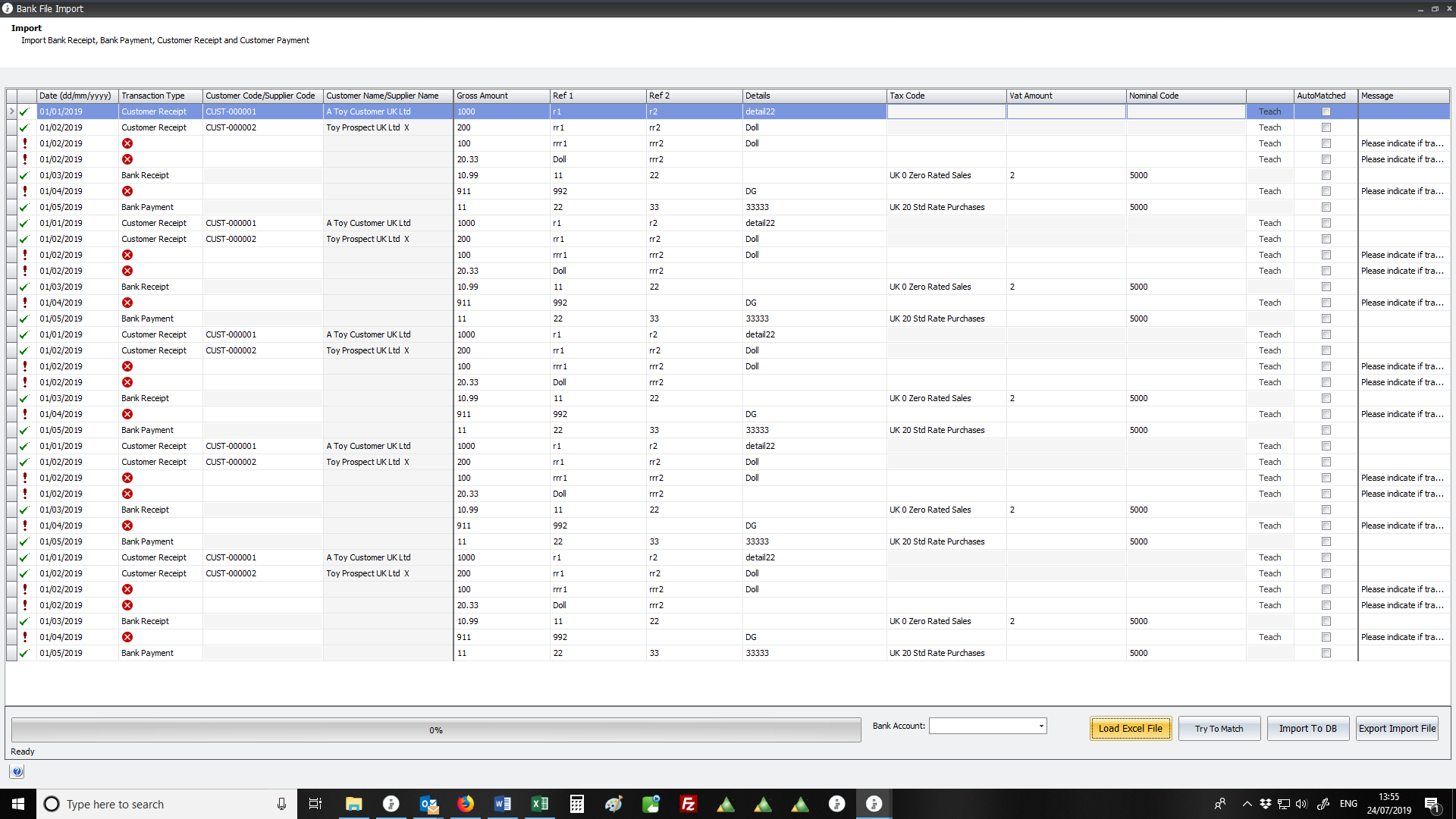The width and height of the screenshot is (1456, 819).
Task: Open Calculator from the taskbar
Action: coord(576,804)
